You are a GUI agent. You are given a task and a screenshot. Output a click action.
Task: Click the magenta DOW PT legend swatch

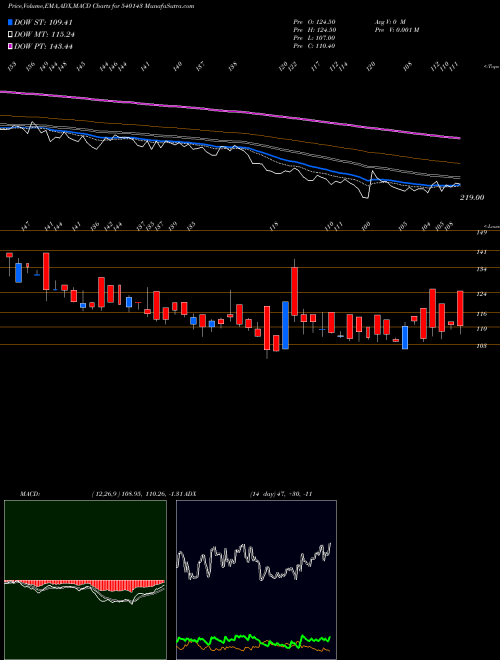10,46
